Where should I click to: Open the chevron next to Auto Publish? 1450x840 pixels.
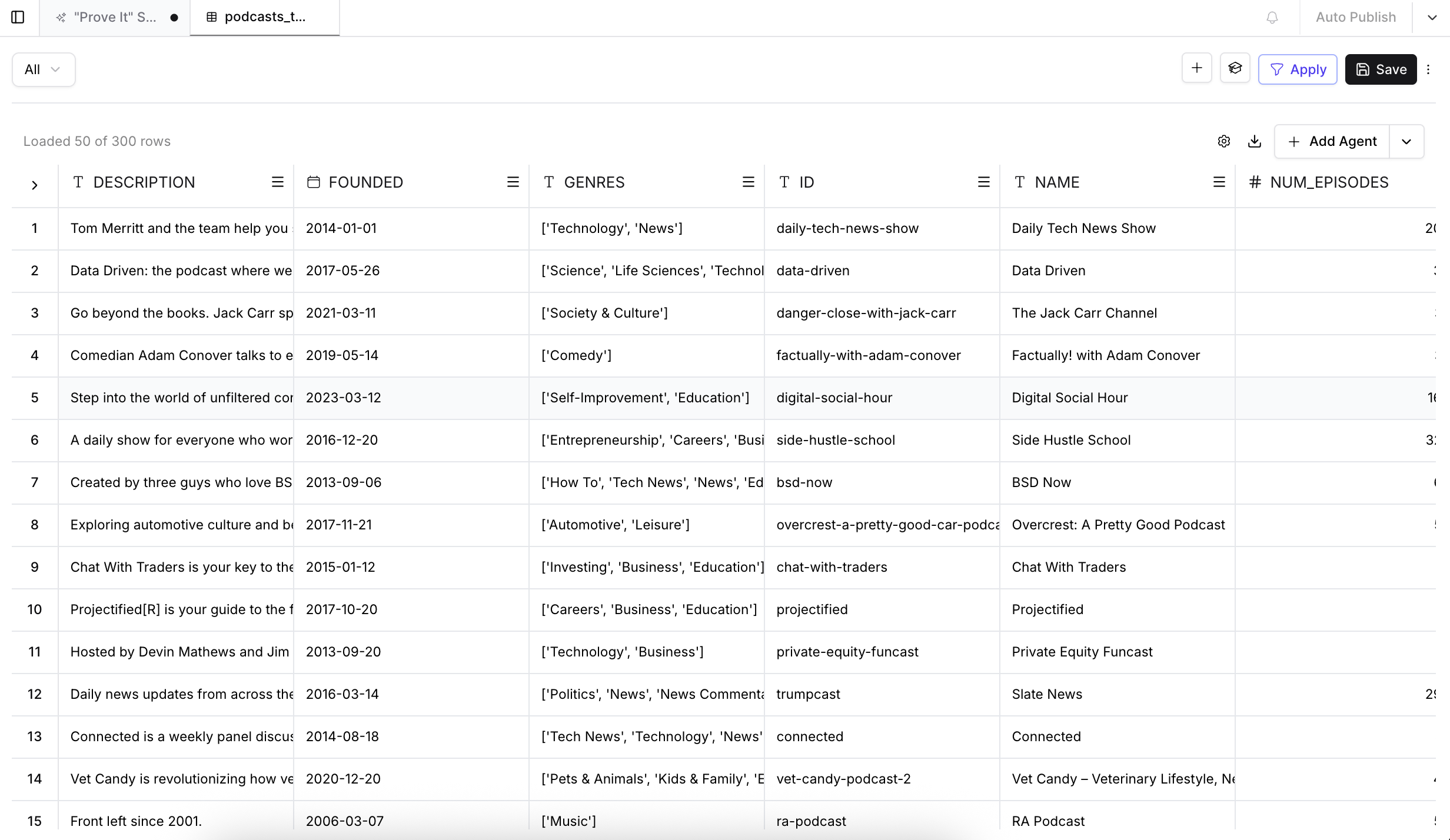tap(1432, 17)
